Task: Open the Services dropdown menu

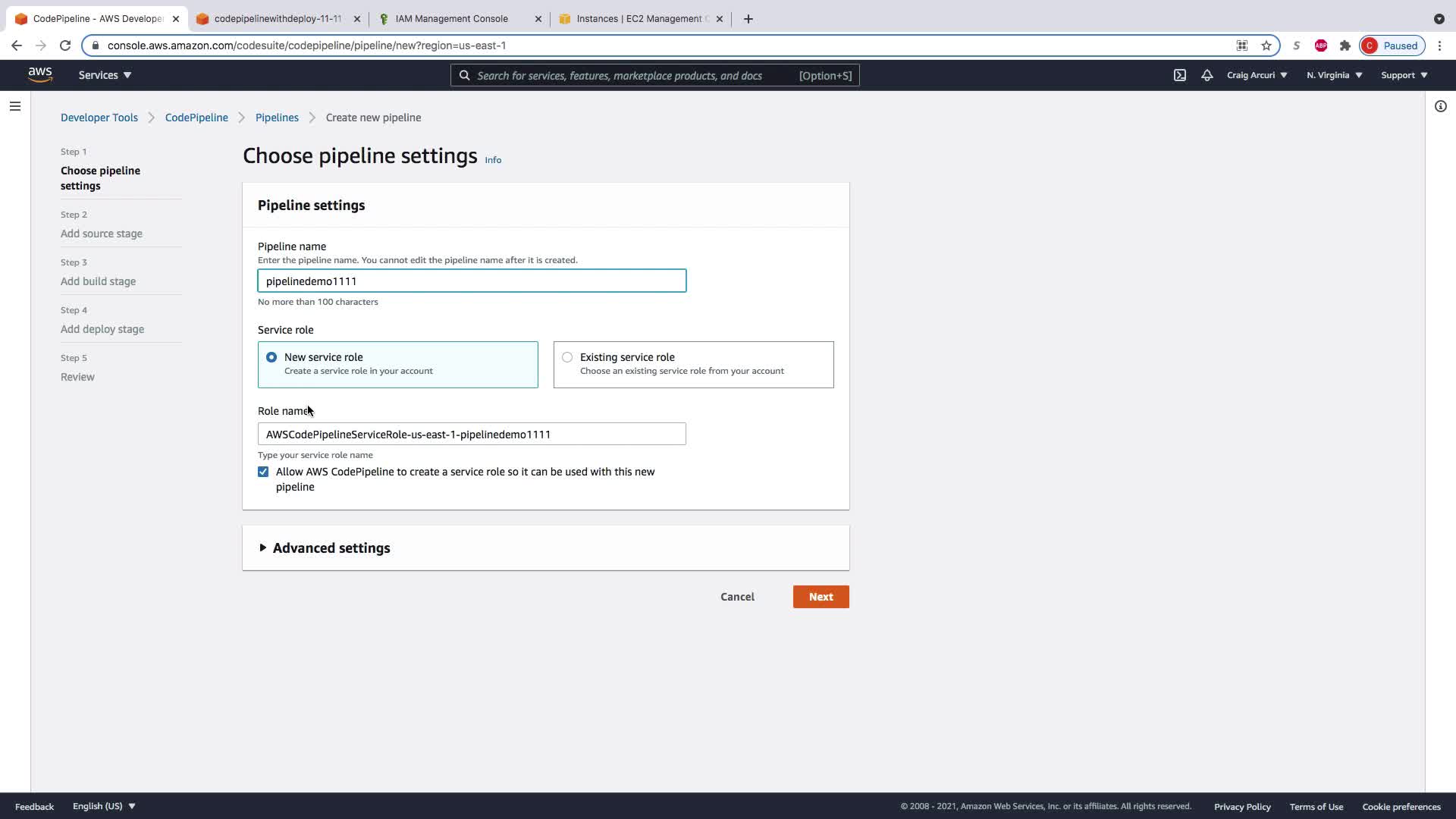Action: tap(105, 75)
